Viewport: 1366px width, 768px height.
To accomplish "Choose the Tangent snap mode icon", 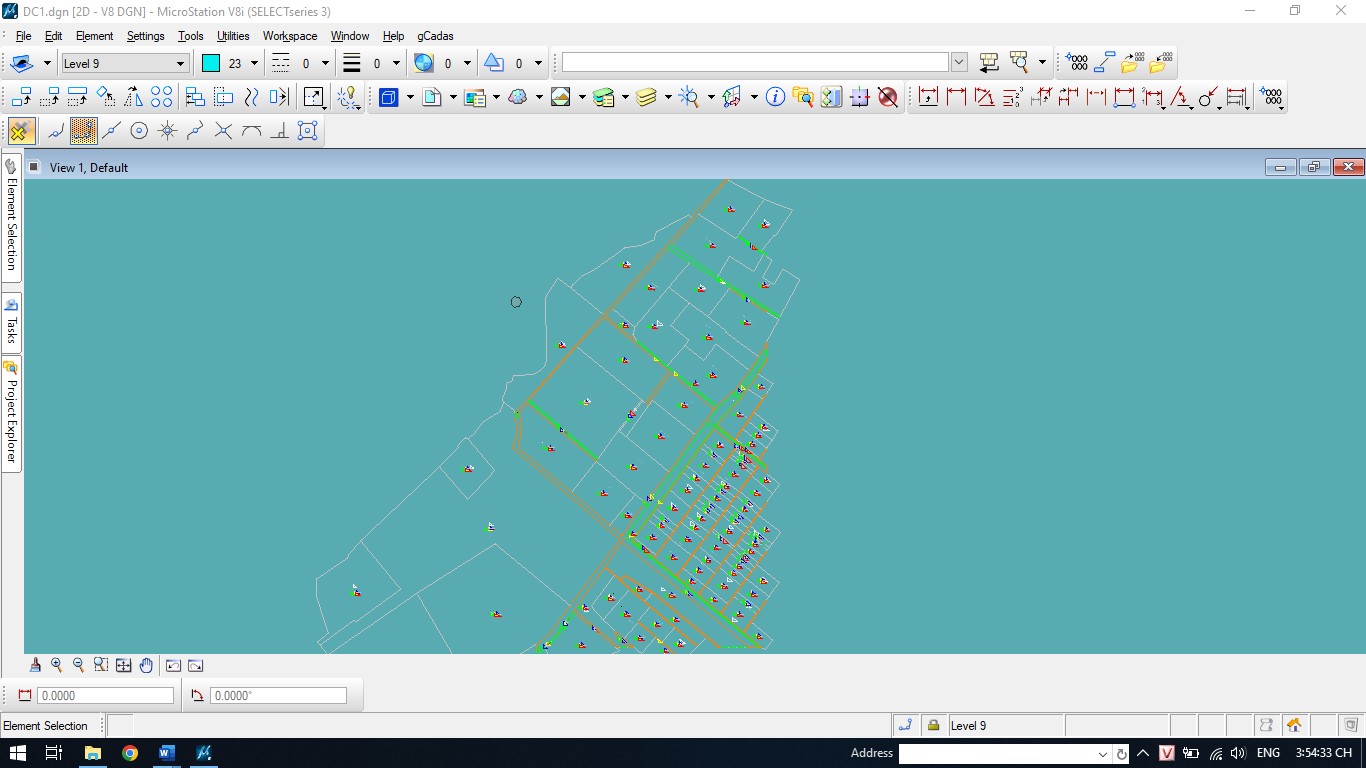I will 251,131.
